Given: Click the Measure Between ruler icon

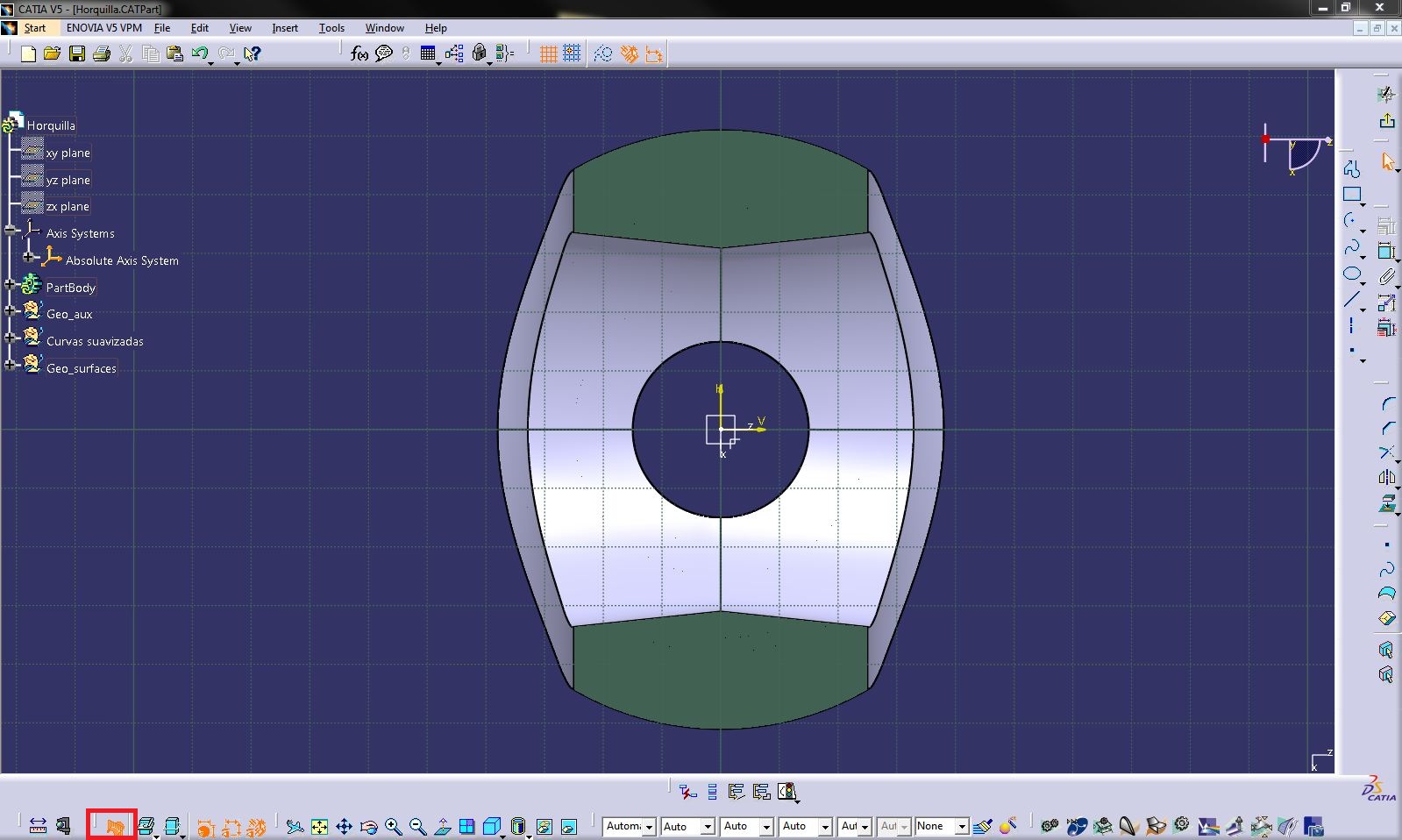Looking at the screenshot, I should coord(38,826).
